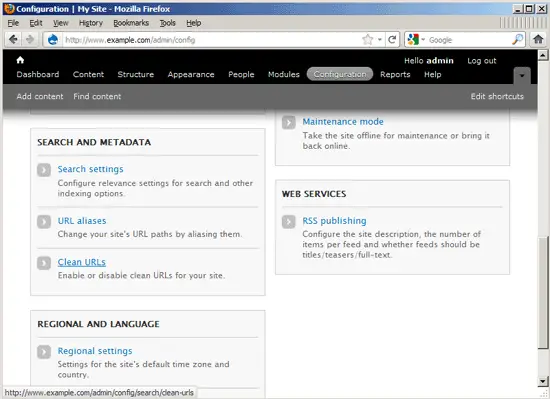Click the magnifier search icon
Viewport: 550px width, 399px height.
coord(517,40)
